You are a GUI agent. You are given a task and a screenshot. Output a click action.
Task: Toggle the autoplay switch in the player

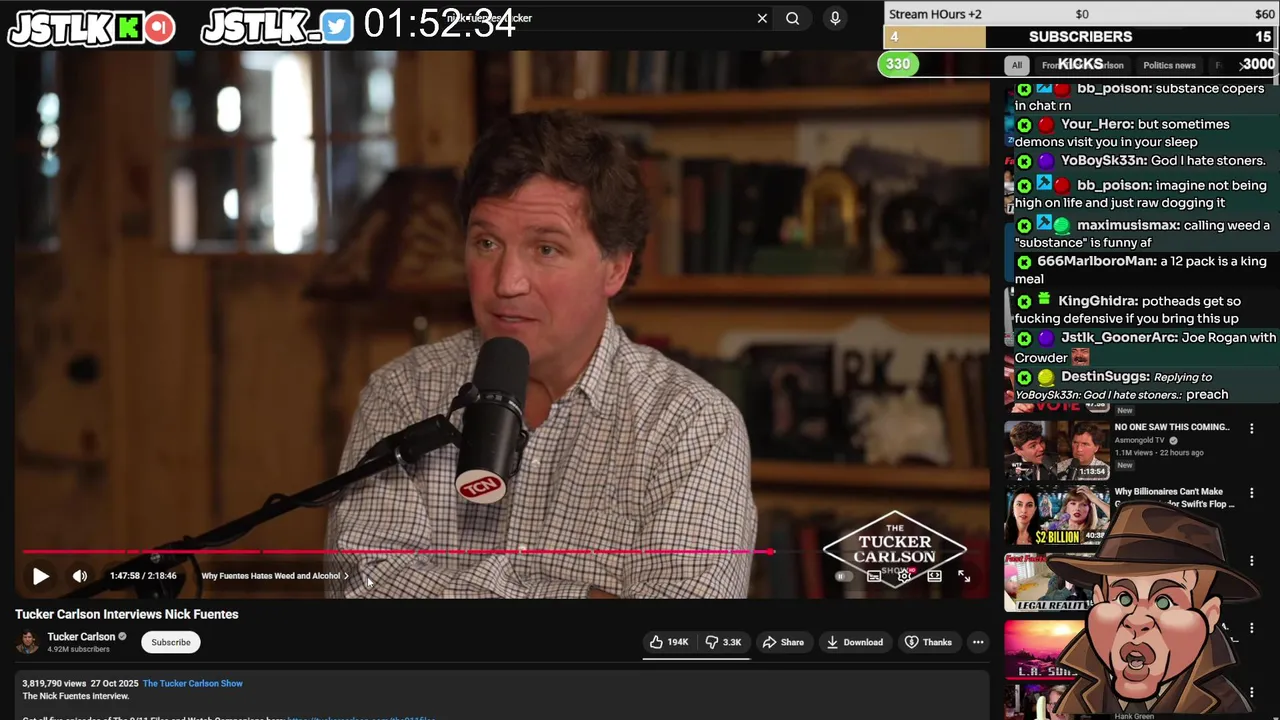pyautogui.click(x=845, y=576)
